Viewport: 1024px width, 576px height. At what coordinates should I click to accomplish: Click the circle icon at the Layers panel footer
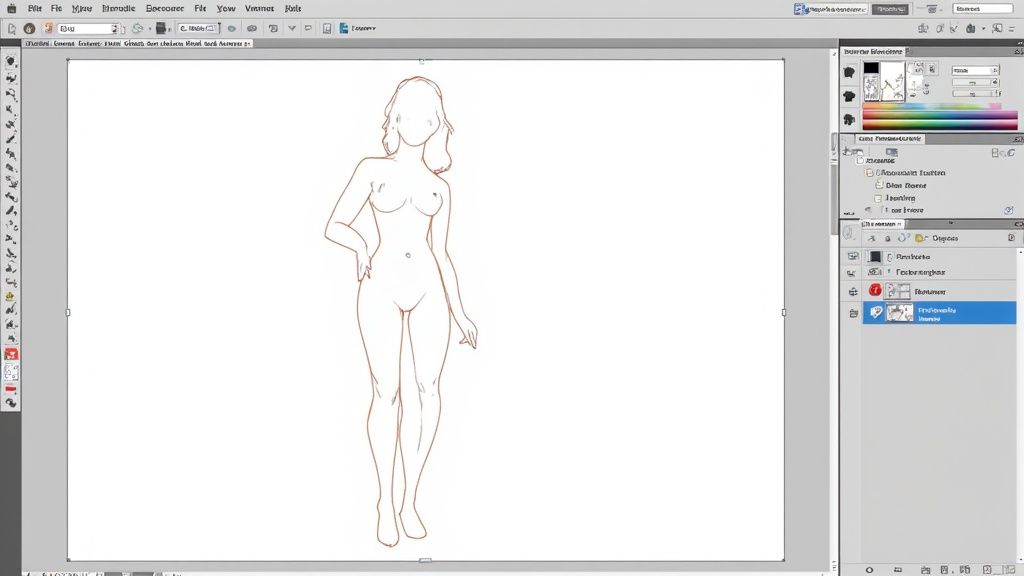pos(869,569)
